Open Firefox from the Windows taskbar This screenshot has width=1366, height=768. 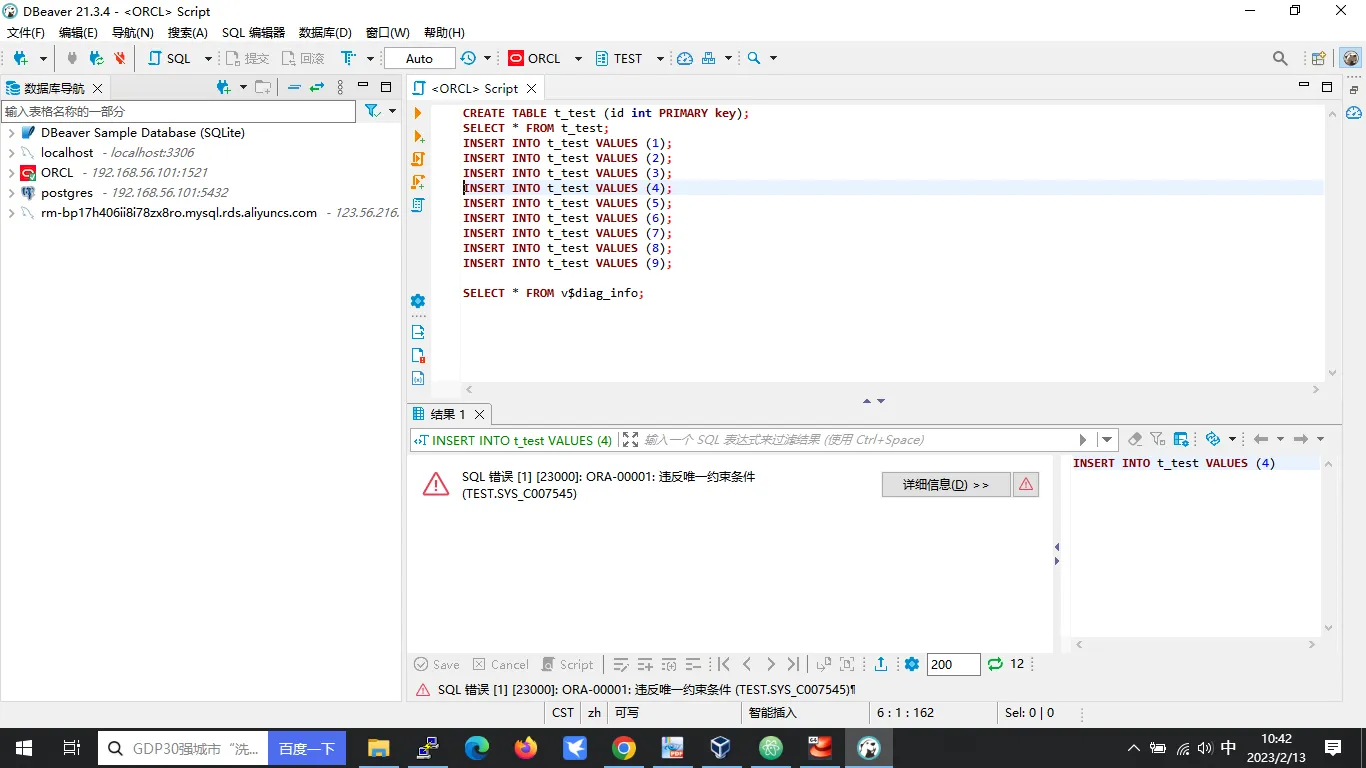[525, 748]
